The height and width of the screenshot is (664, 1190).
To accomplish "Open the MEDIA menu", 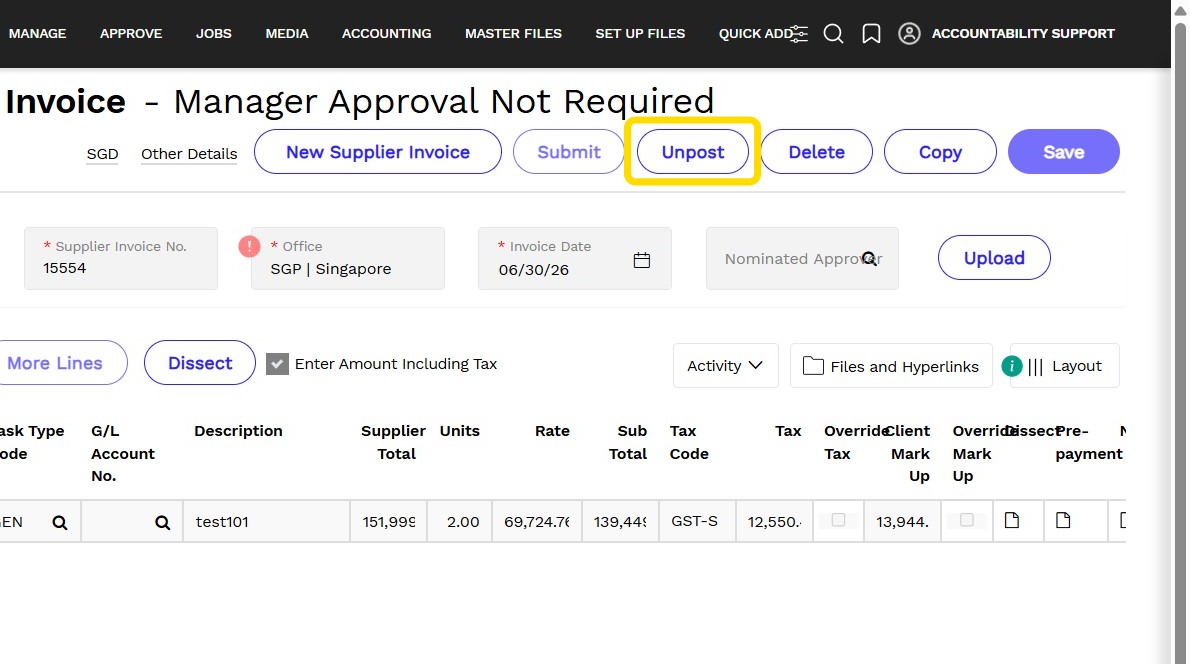I will coord(287,33).
